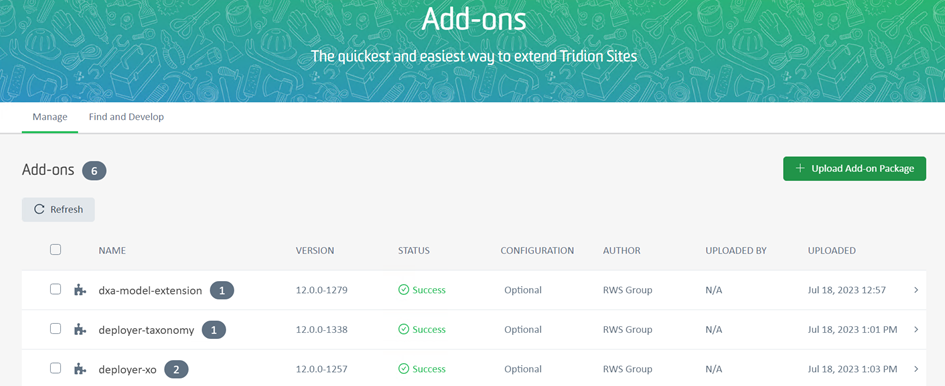The width and height of the screenshot is (945, 386).
Task: Click the UPLOADED BY column header
Action: click(736, 250)
